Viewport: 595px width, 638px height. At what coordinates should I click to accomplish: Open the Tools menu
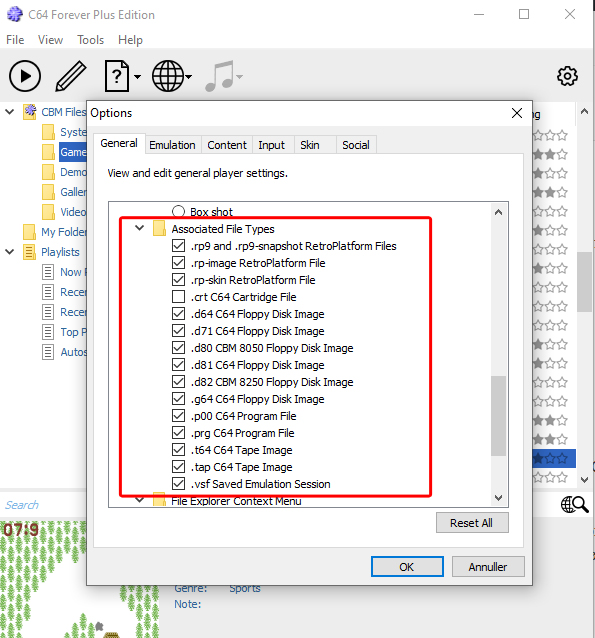[x=90, y=40]
